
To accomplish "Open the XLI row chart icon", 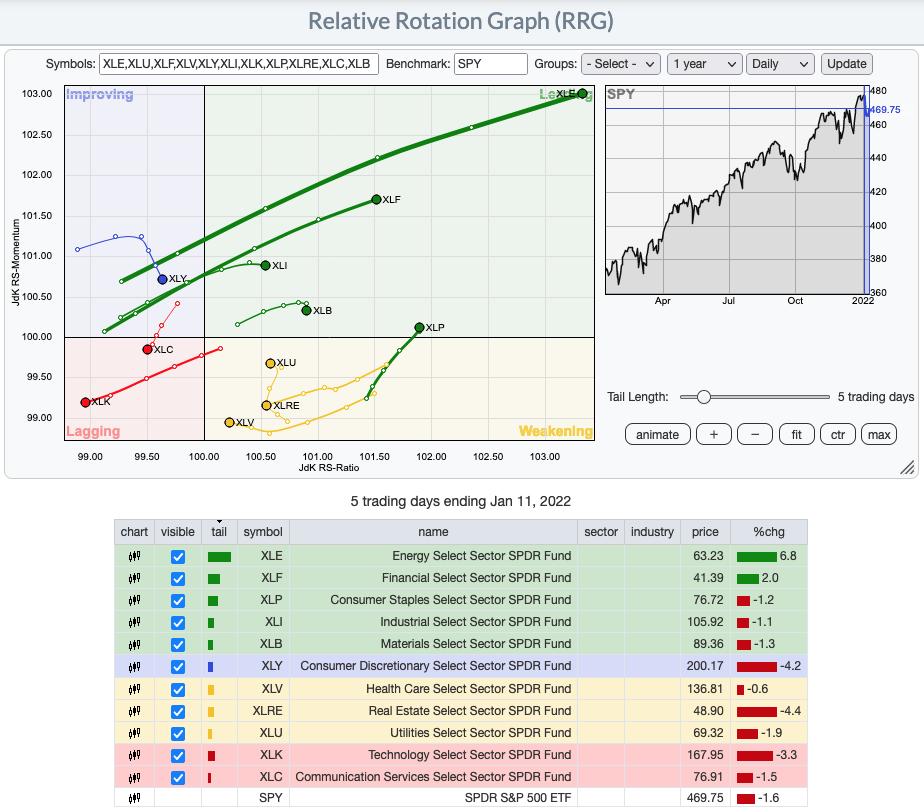I will point(134,622).
